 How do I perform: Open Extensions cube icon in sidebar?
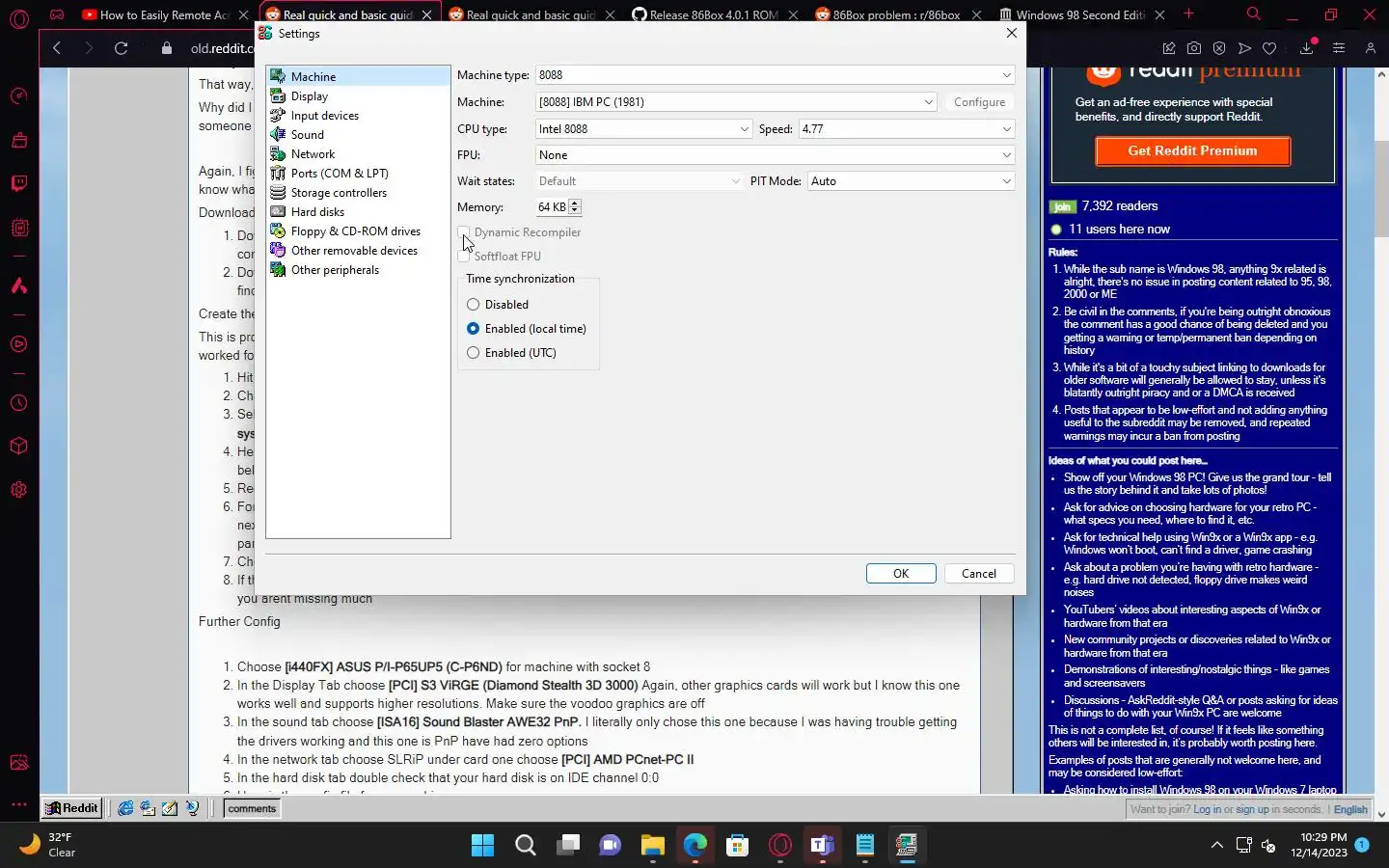(19, 446)
